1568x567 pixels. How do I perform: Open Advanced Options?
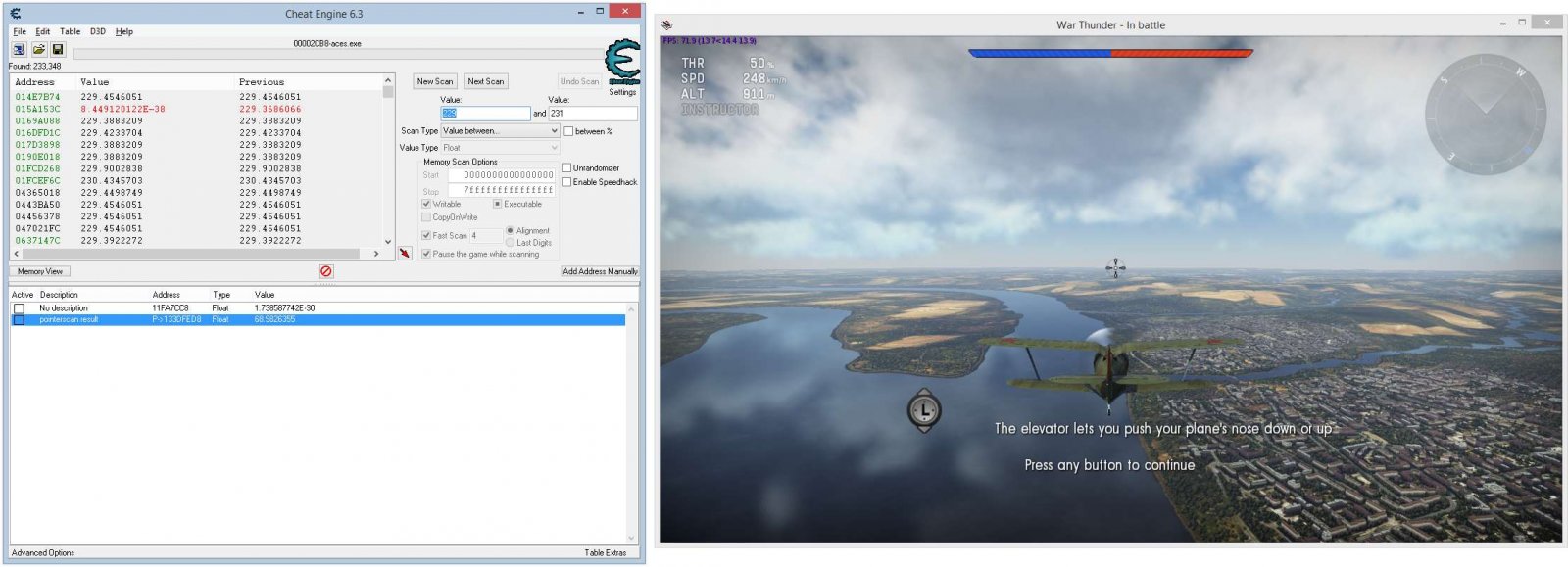(x=43, y=553)
